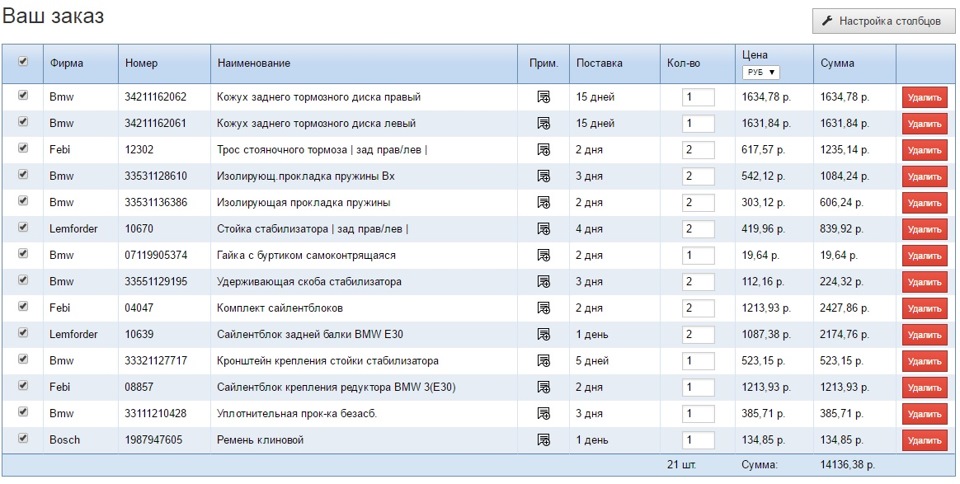Open note icon for part 34211162061
Viewport: 960px width, 484px height.
coord(543,123)
